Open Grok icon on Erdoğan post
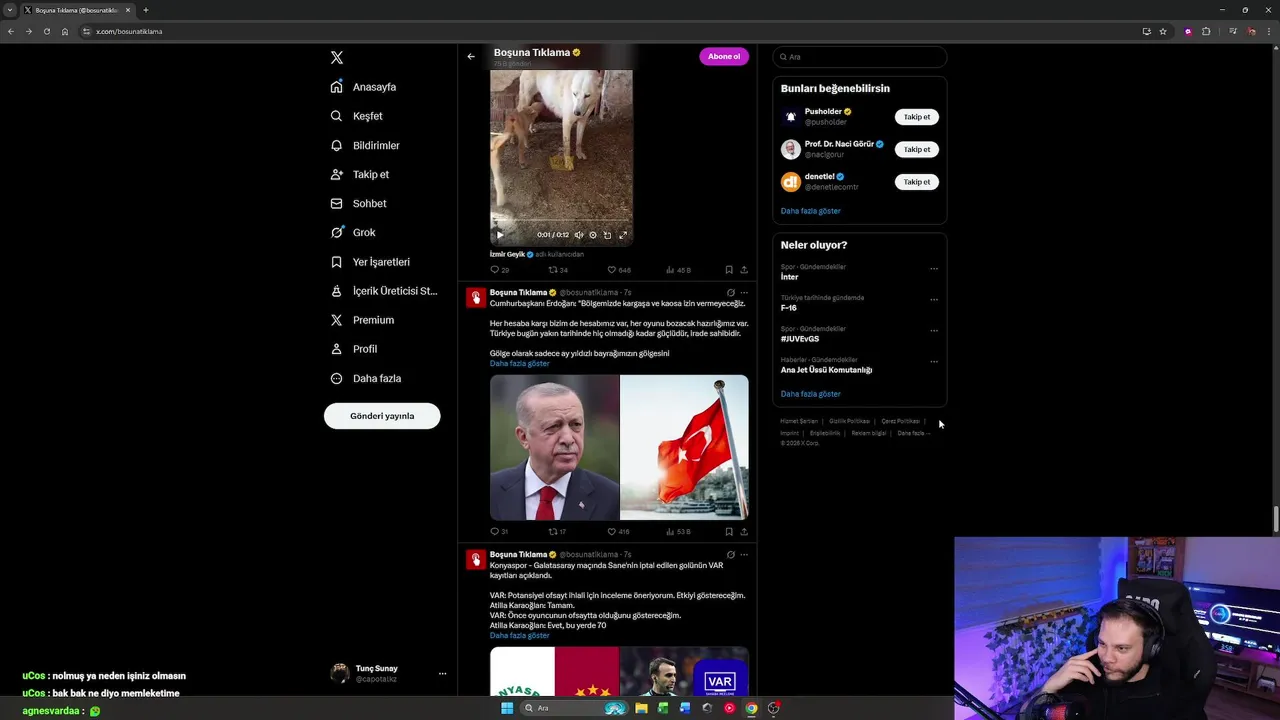 tap(730, 293)
